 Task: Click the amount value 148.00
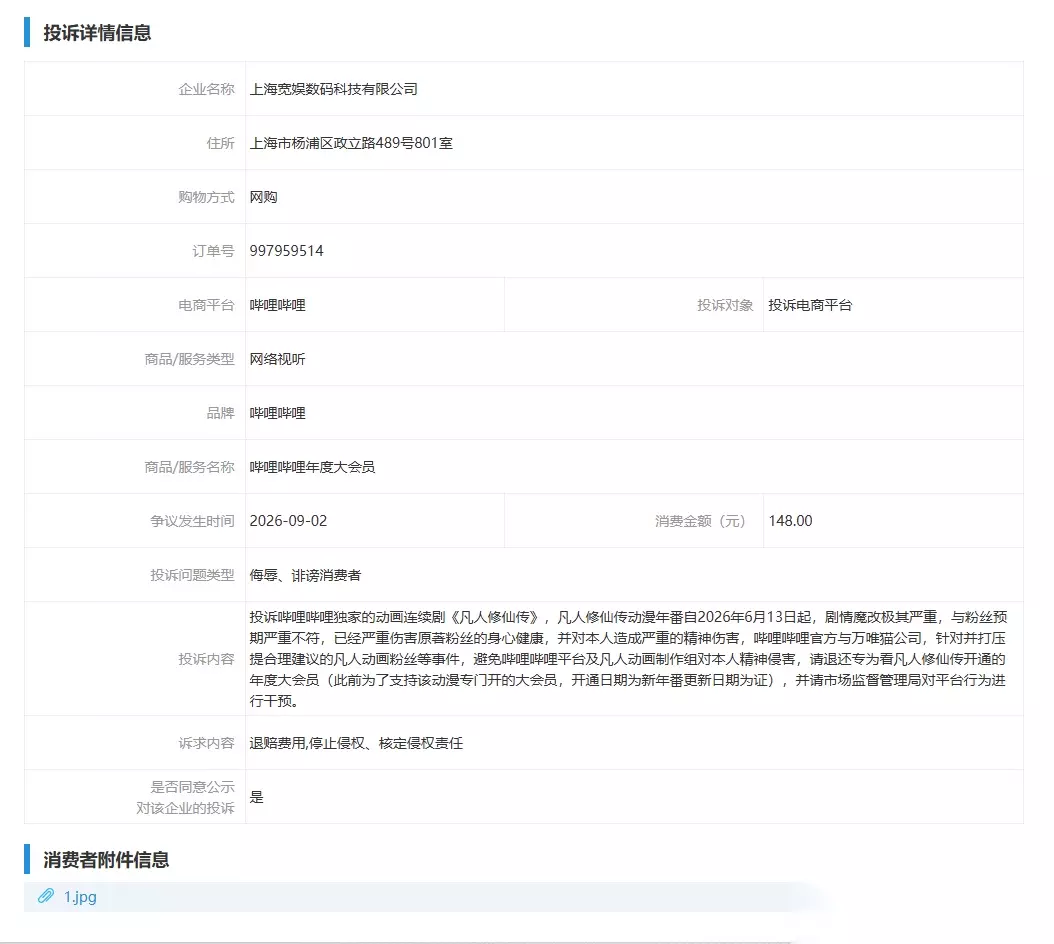[790, 521]
